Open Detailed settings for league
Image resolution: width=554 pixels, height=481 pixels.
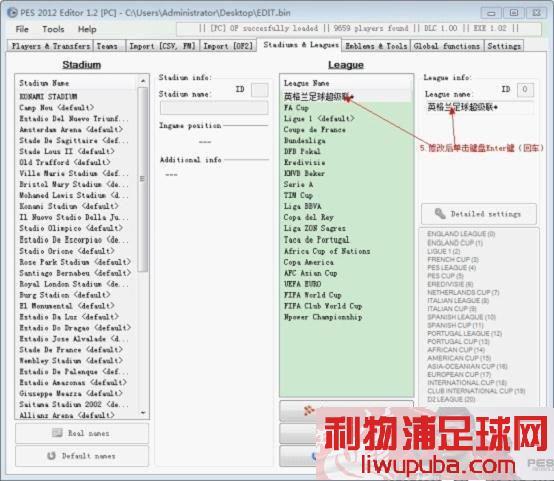(x=479, y=214)
